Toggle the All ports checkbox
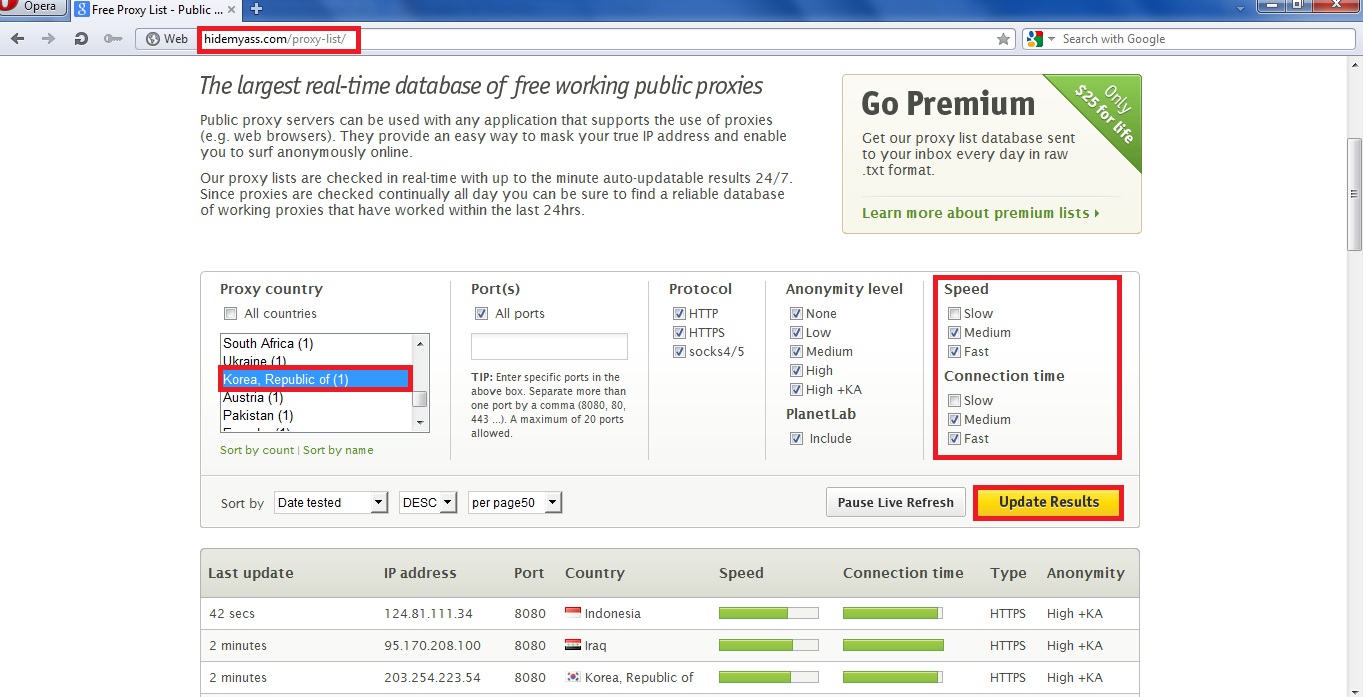1363x697 pixels. click(x=482, y=314)
